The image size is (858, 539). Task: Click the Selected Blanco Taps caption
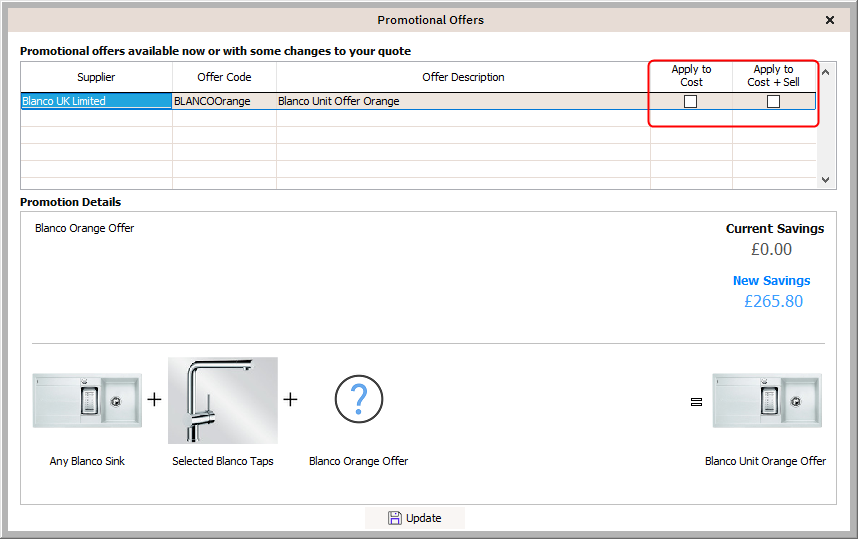[x=223, y=461]
